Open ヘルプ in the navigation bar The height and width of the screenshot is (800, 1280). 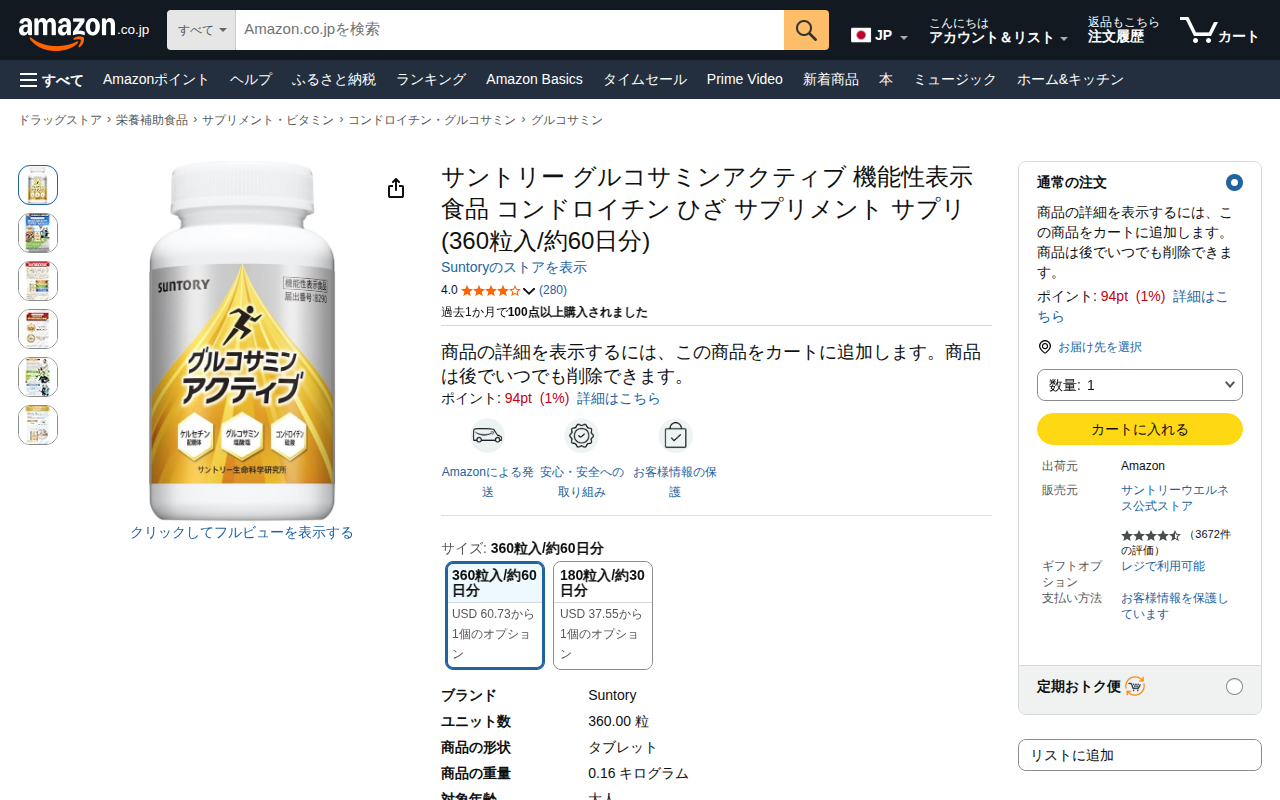pyautogui.click(x=251, y=79)
